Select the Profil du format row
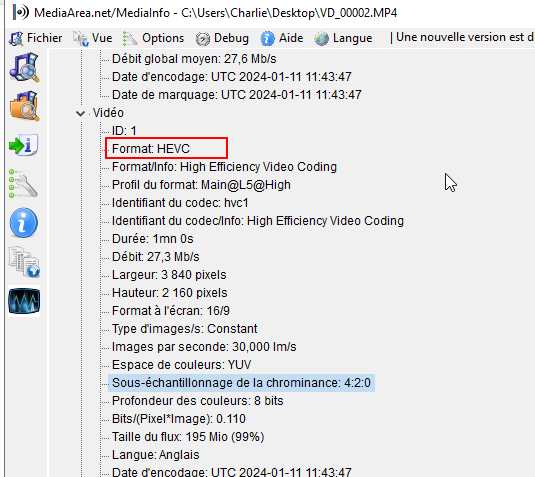The image size is (535, 477). coord(201,185)
